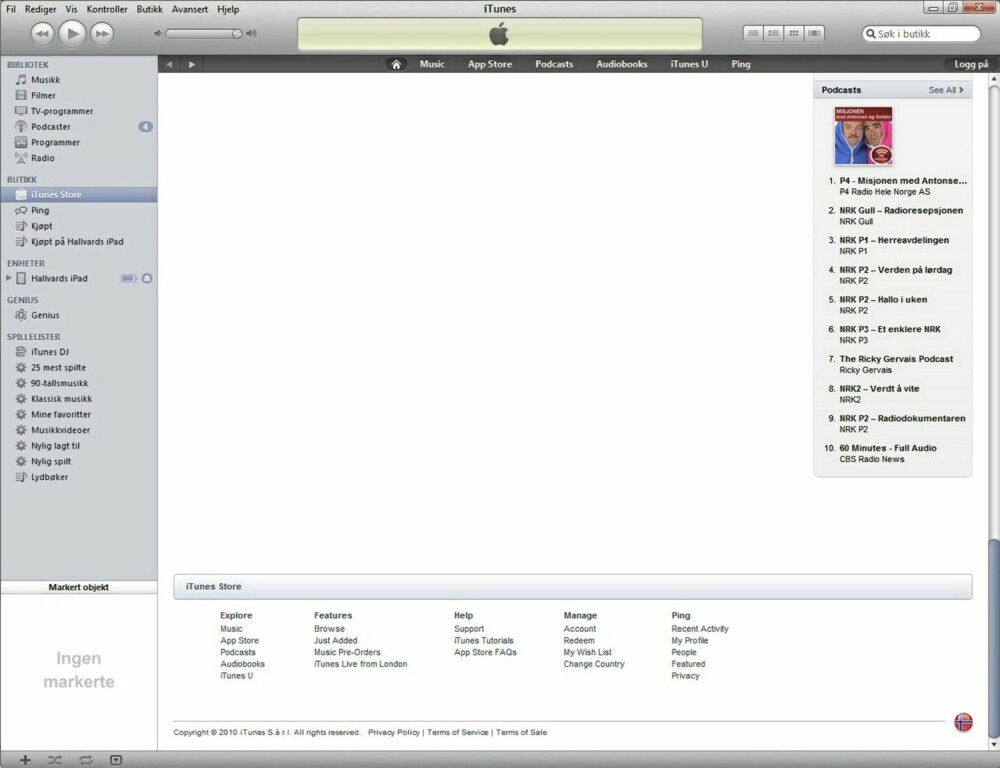Select the Mine favoritter playlist

(x=78, y=414)
